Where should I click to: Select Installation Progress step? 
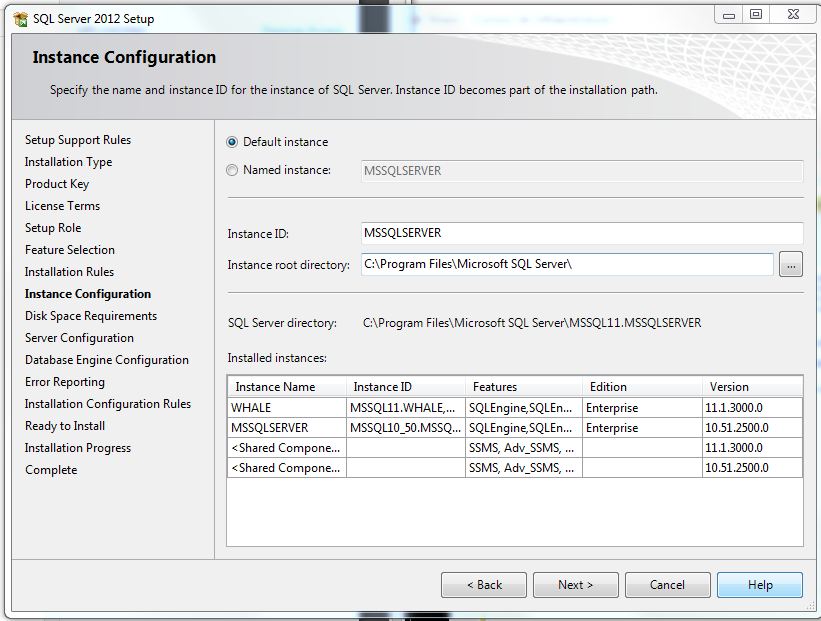78,448
